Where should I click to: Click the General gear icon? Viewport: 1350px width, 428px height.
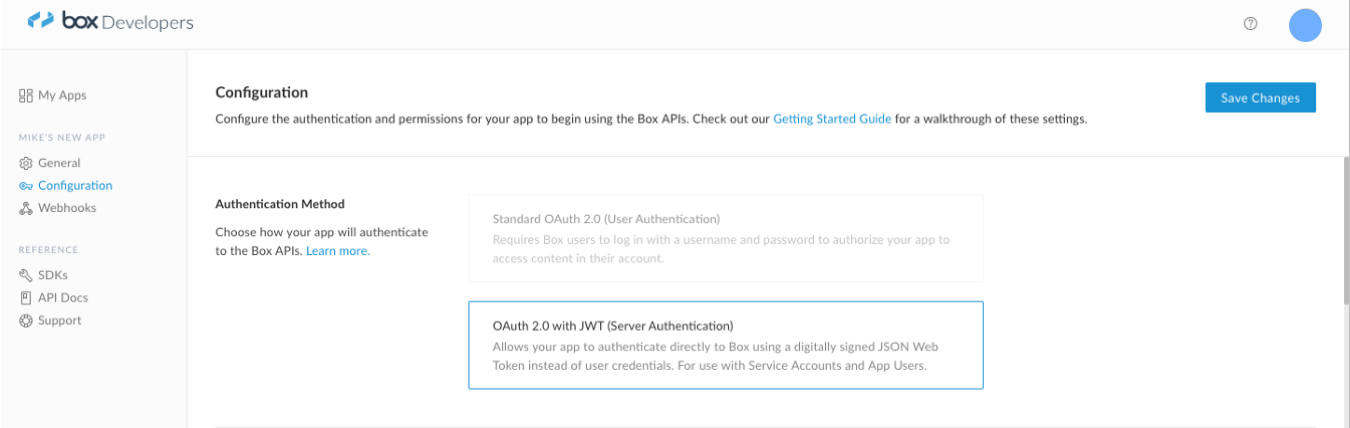26,163
